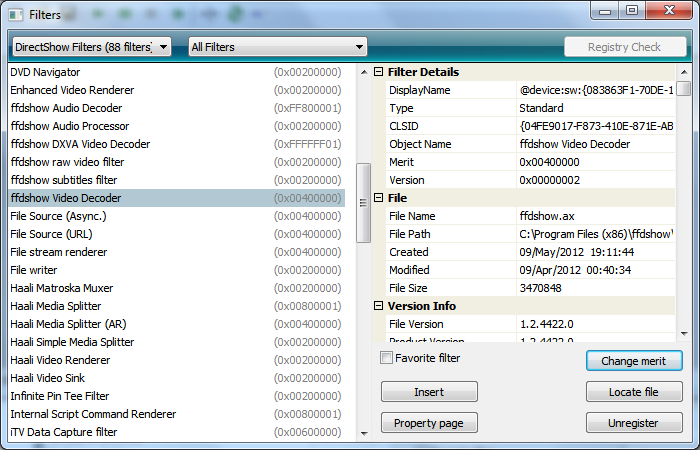Screen dimensions: 700x450
Task: Click the Registry Check button
Action: point(625,46)
